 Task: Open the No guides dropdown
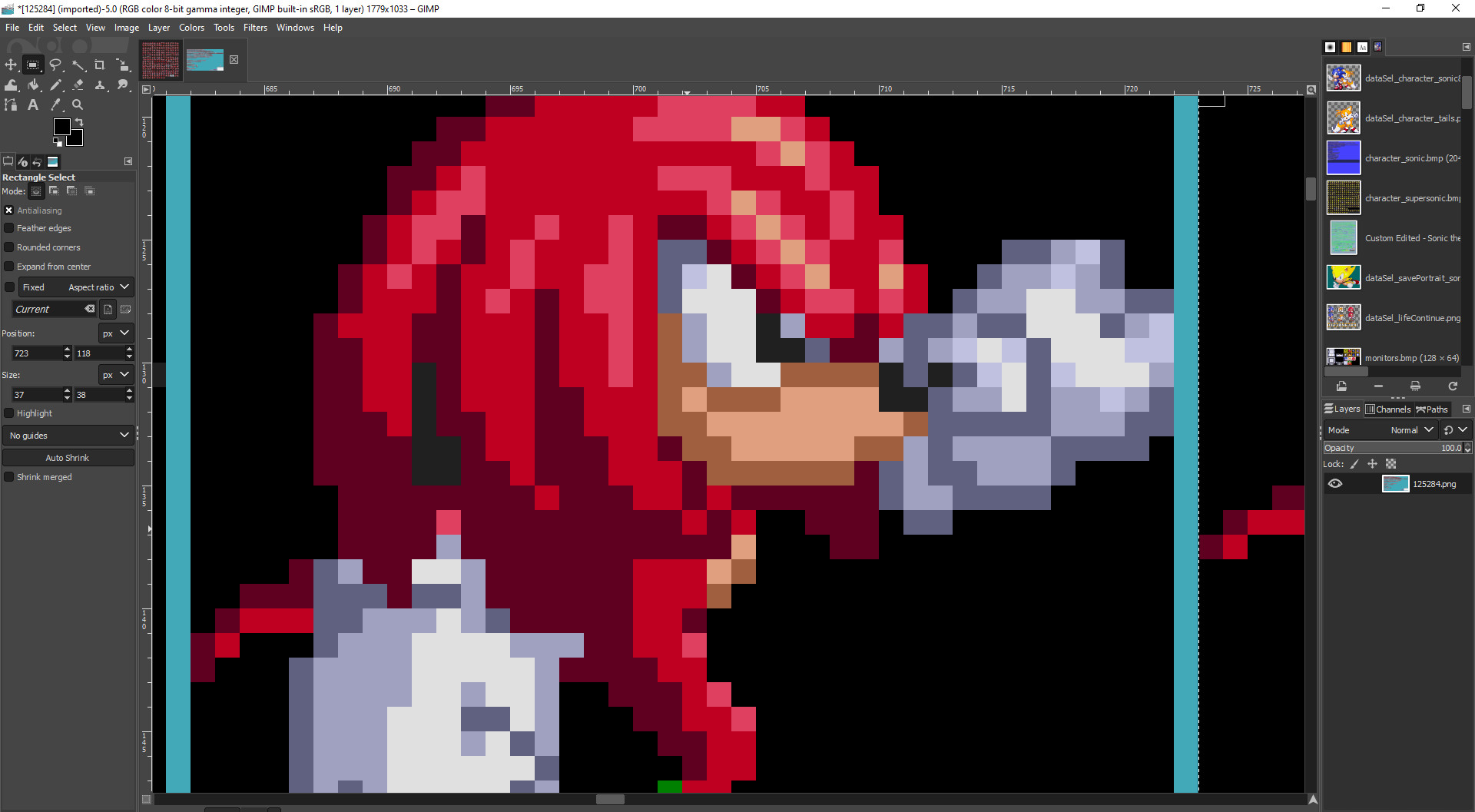click(68, 435)
